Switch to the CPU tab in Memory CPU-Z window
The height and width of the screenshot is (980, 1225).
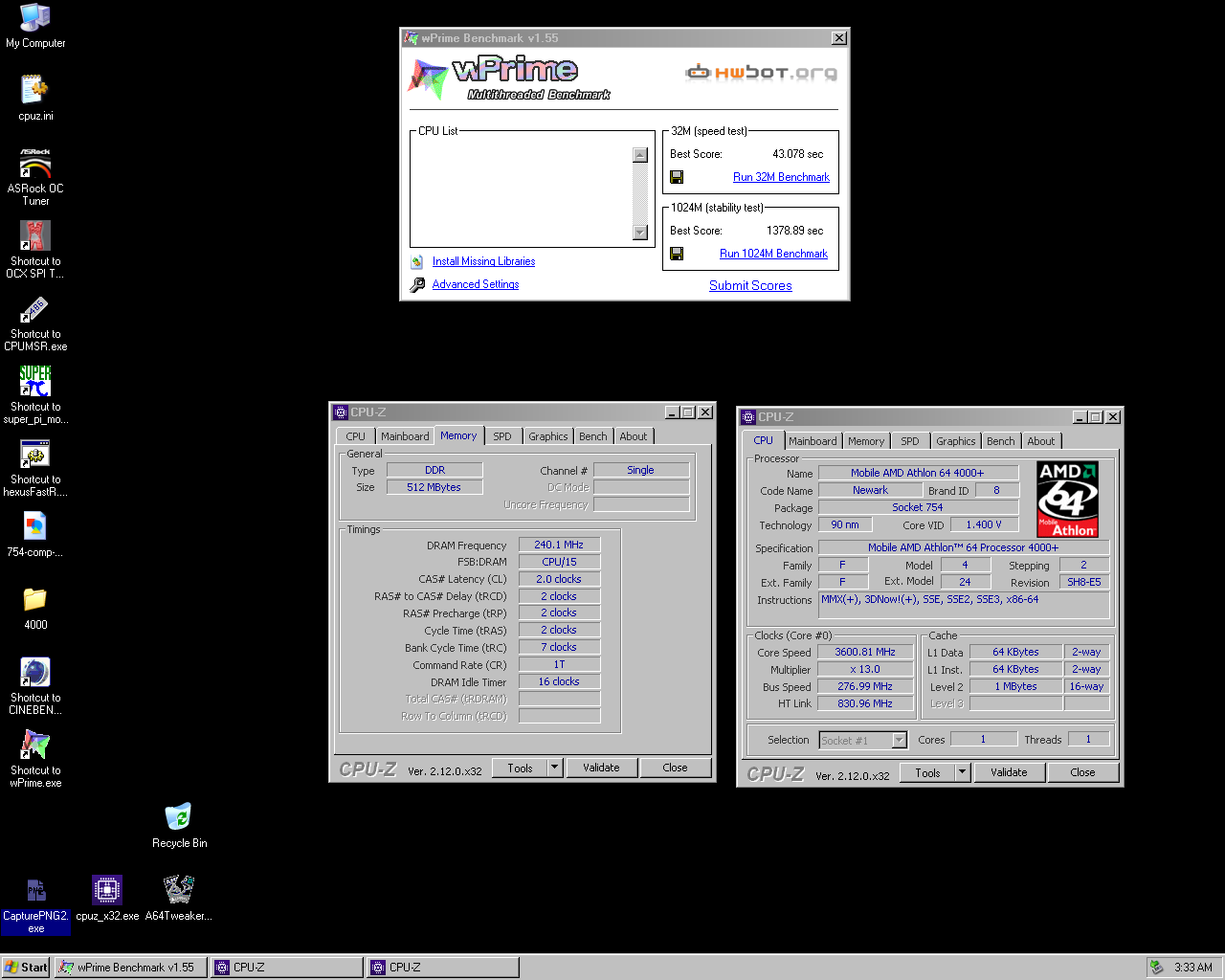[356, 436]
